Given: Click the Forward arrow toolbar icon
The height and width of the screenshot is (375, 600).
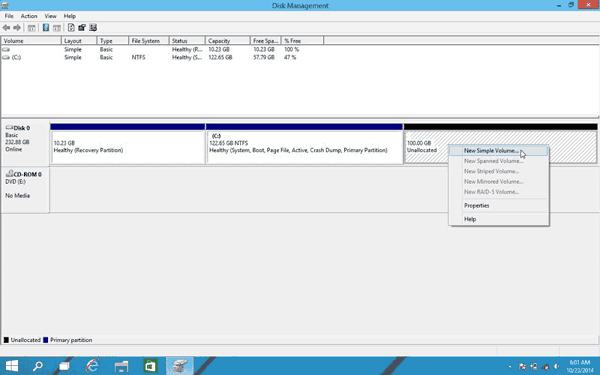Looking at the screenshot, I should 17,28.
